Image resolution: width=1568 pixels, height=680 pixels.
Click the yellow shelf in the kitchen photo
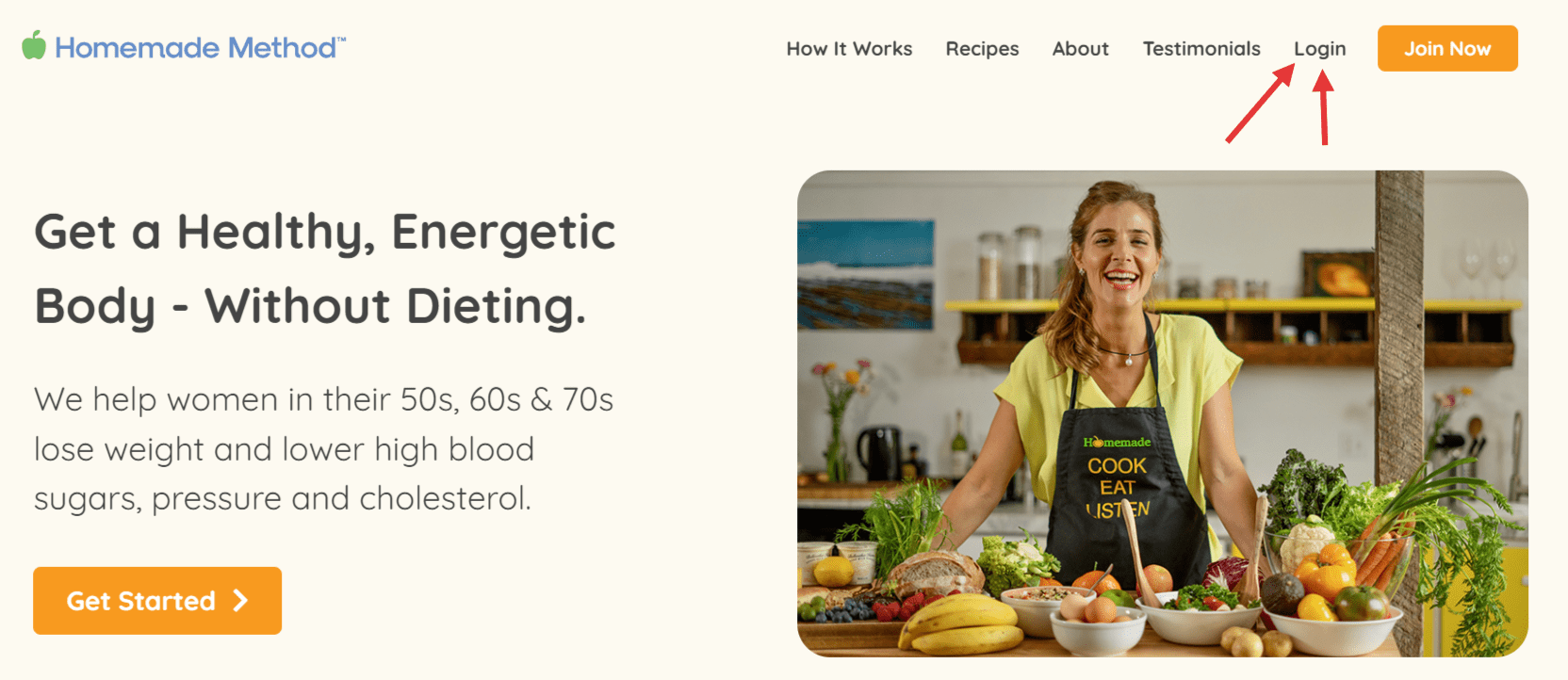(x=1233, y=305)
